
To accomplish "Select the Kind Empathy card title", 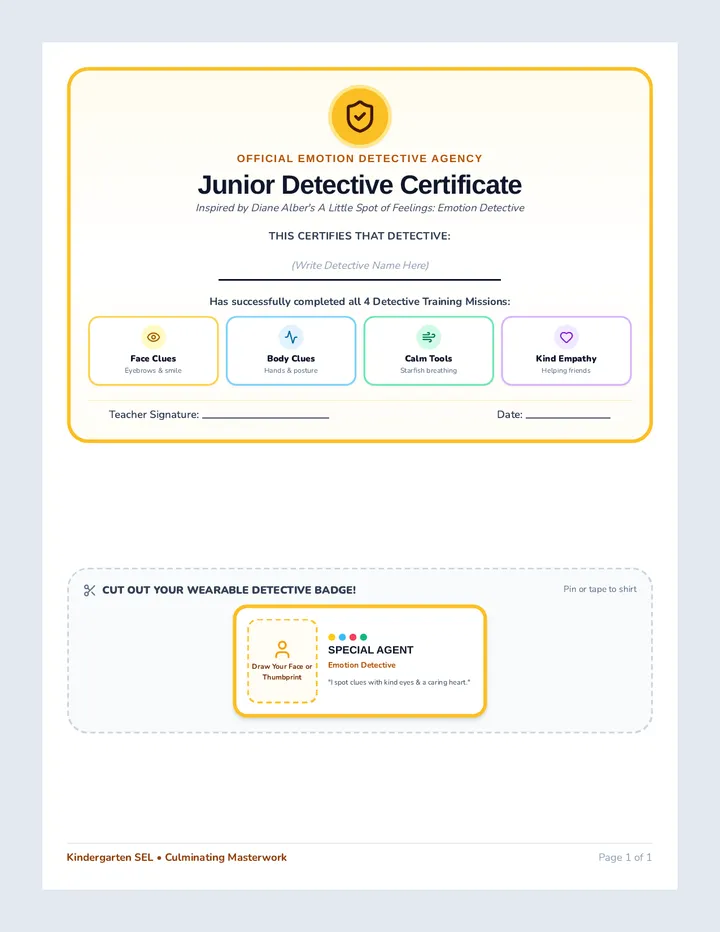I will coord(566,358).
